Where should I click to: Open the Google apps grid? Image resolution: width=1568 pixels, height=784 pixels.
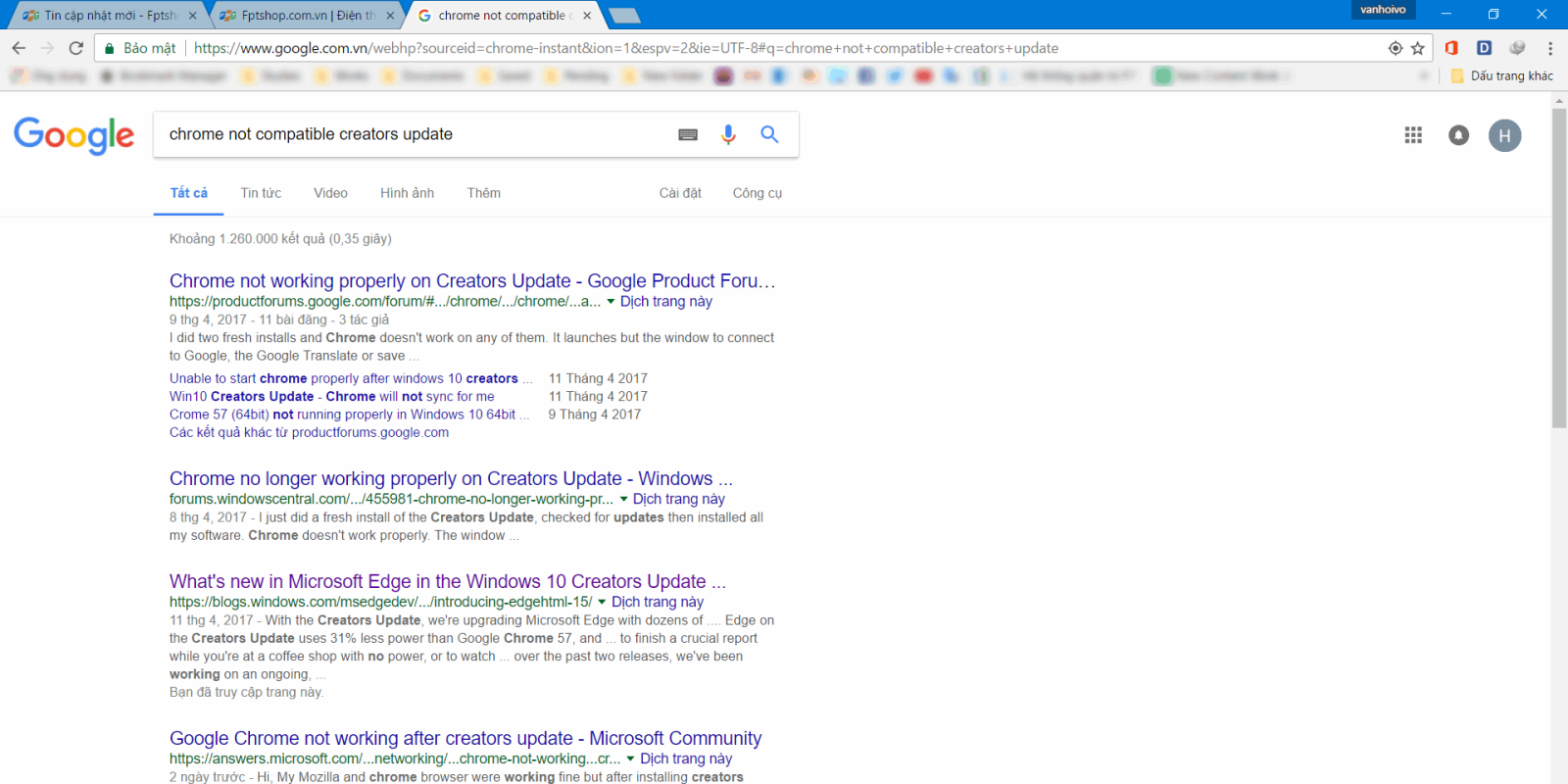tap(1413, 135)
